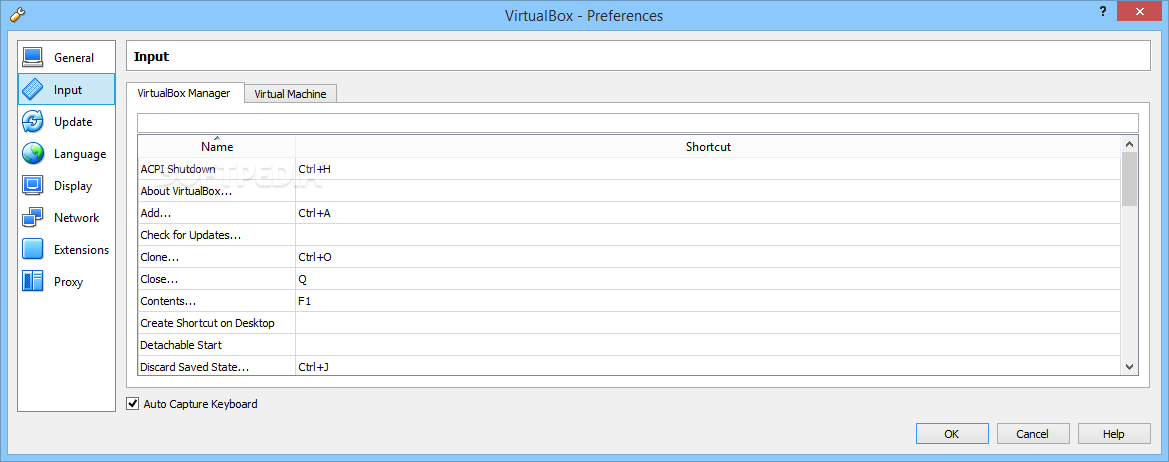Select the Display monitor icon
Viewport: 1169px width, 462px height.
[33, 186]
